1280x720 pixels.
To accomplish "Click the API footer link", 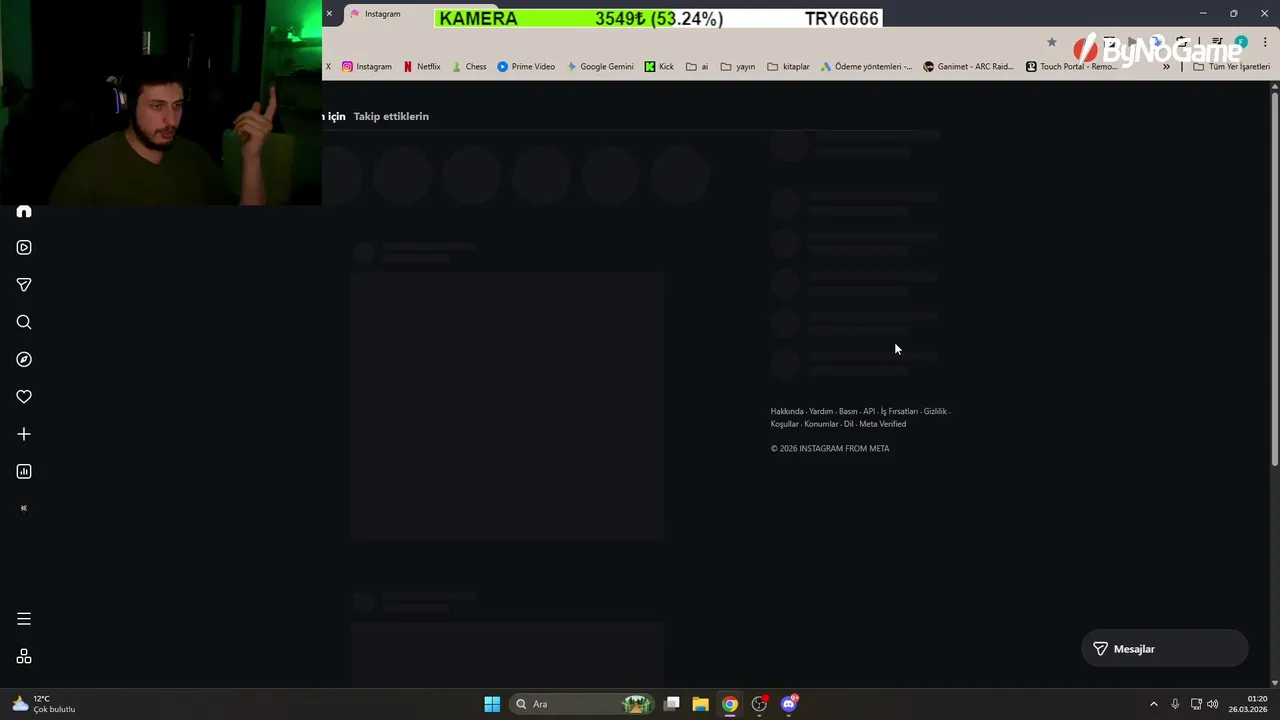I will click(x=869, y=411).
